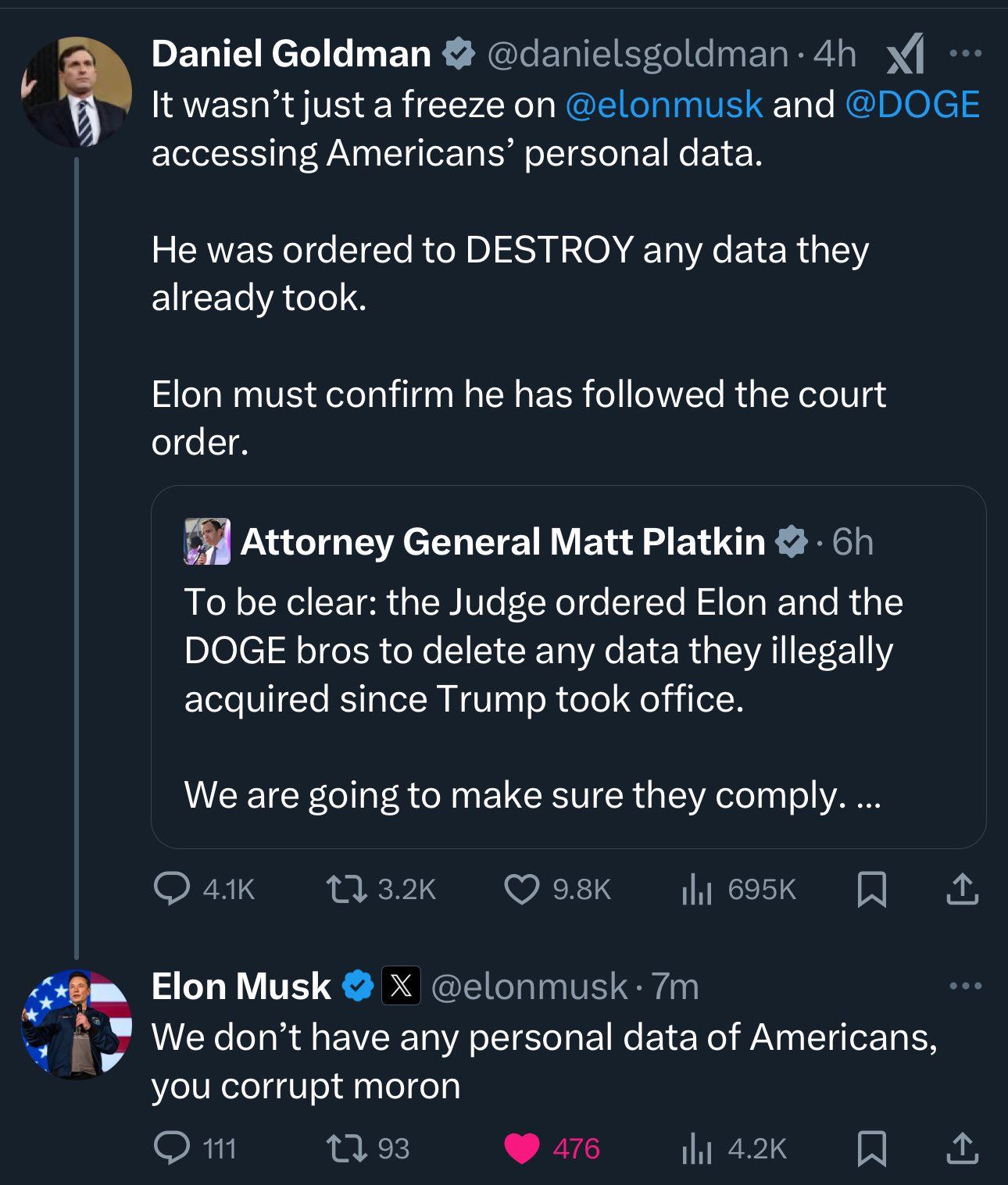1008x1185 pixels.
Task: Open the @DOGE mention link
Action: click(x=912, y=105)
